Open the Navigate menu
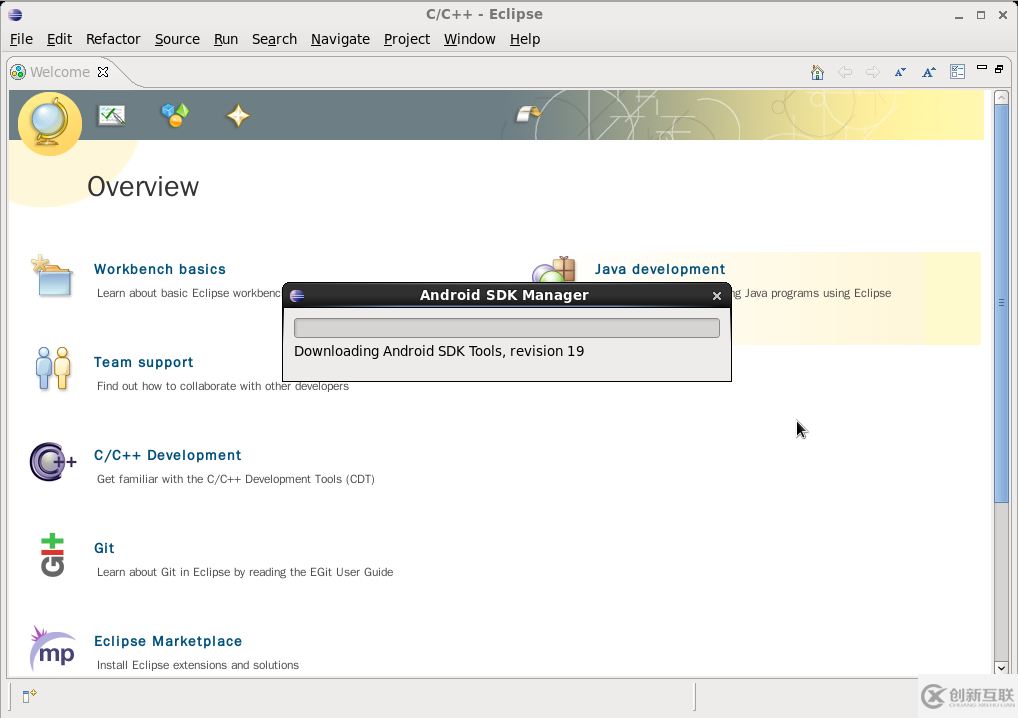1018x718 pixels. 340,39
